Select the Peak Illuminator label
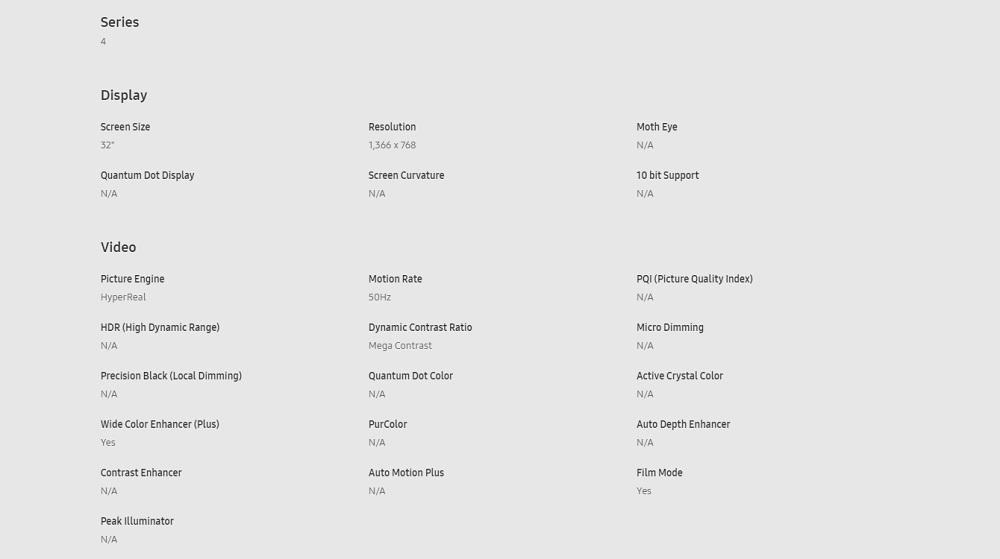The height and width of the screenshot is (559, 1000). (137, 521)
